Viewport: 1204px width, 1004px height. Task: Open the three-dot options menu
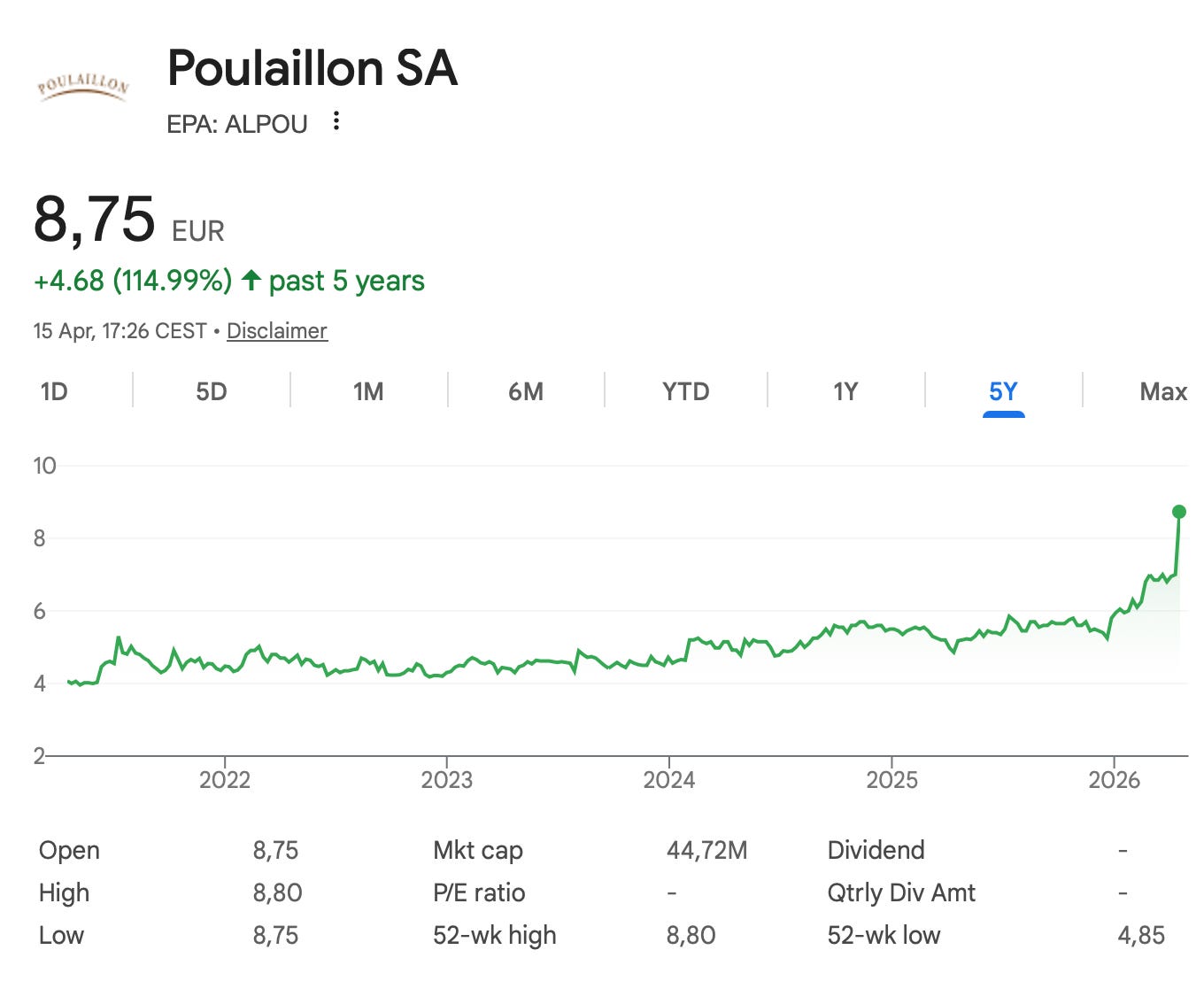336,121
